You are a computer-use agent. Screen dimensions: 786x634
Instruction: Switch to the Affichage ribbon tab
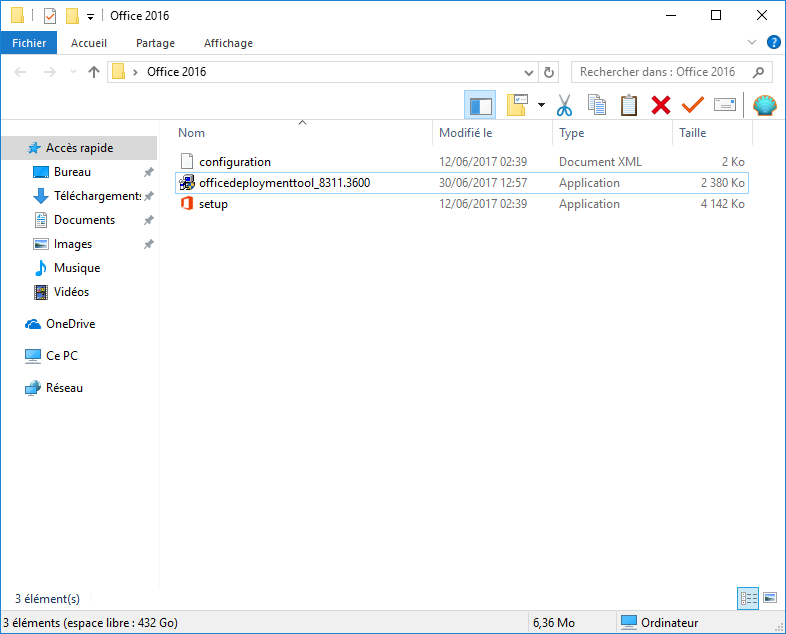(228, 43)
